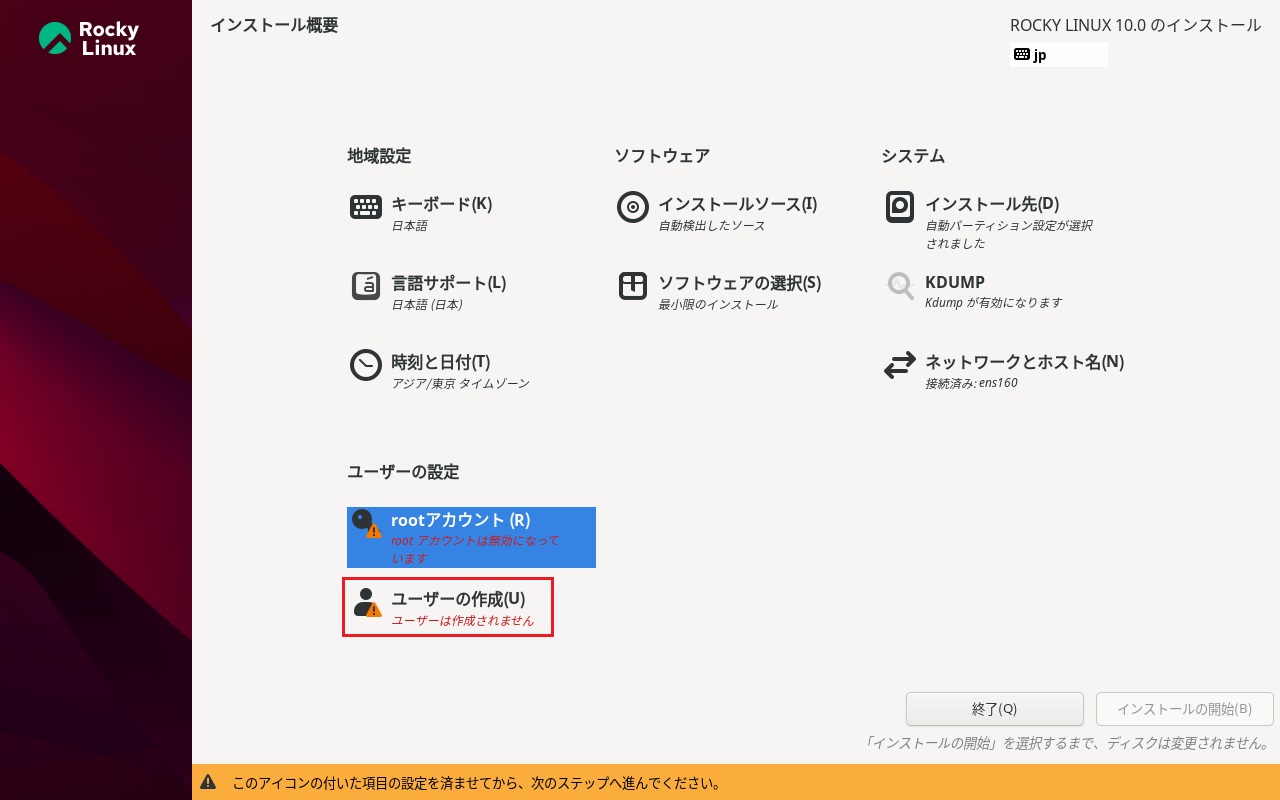Click the インストール概要 title
The width and height of the screenshot is (1280, 800).
coord(274,25)
